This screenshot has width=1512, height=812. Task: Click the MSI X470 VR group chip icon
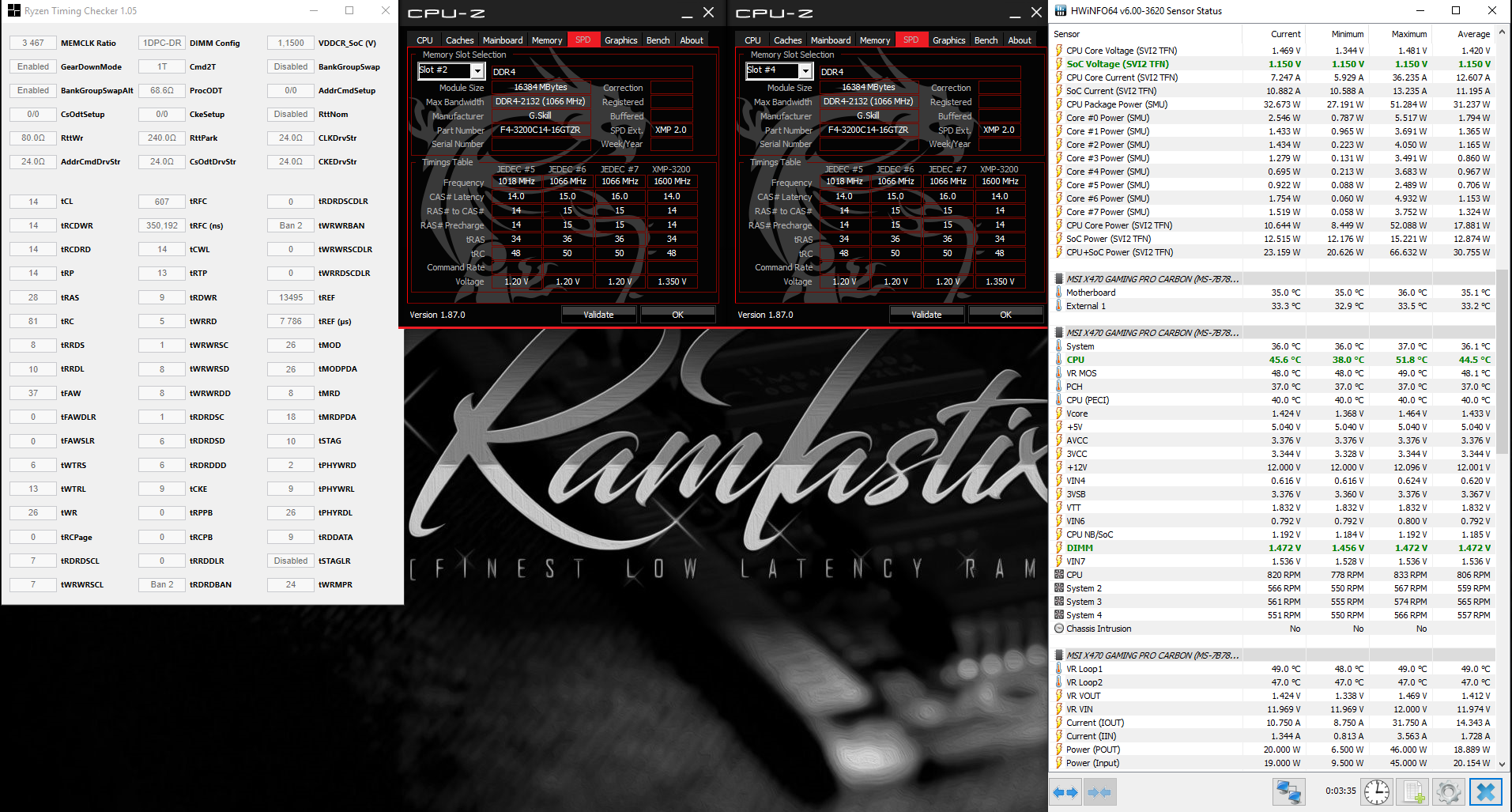[x=1059, y=655]
